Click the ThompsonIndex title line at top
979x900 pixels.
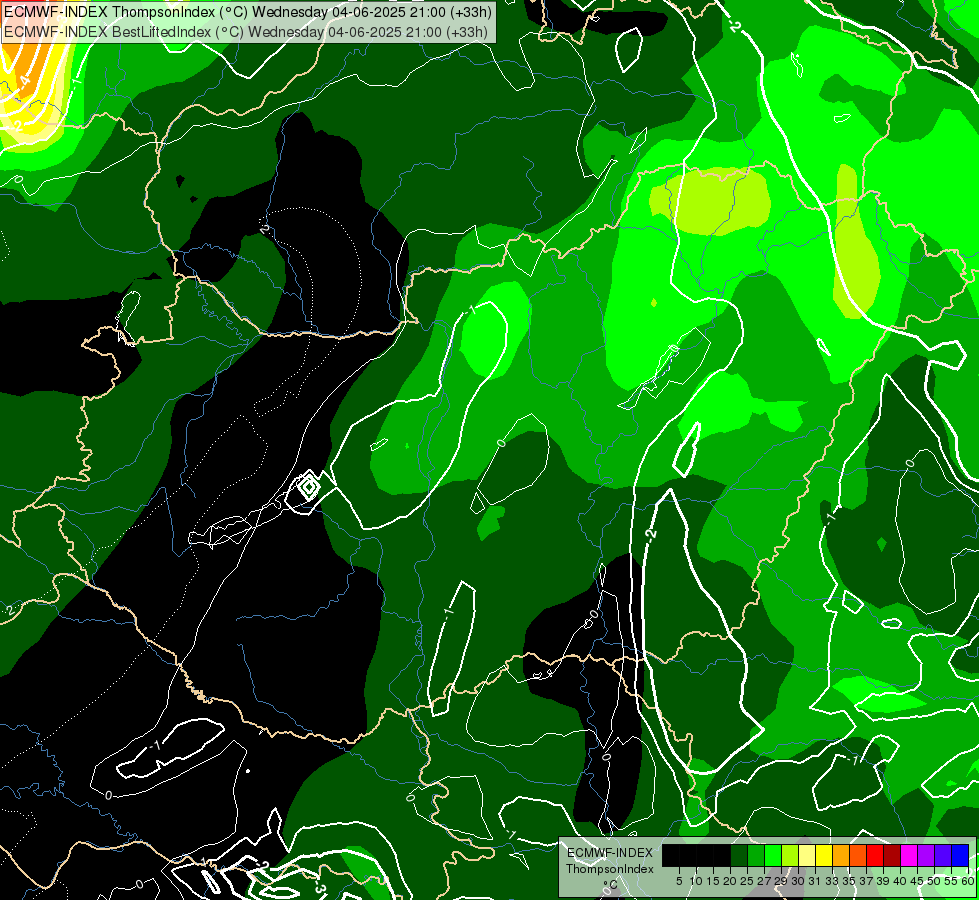[x=247, y=11]
